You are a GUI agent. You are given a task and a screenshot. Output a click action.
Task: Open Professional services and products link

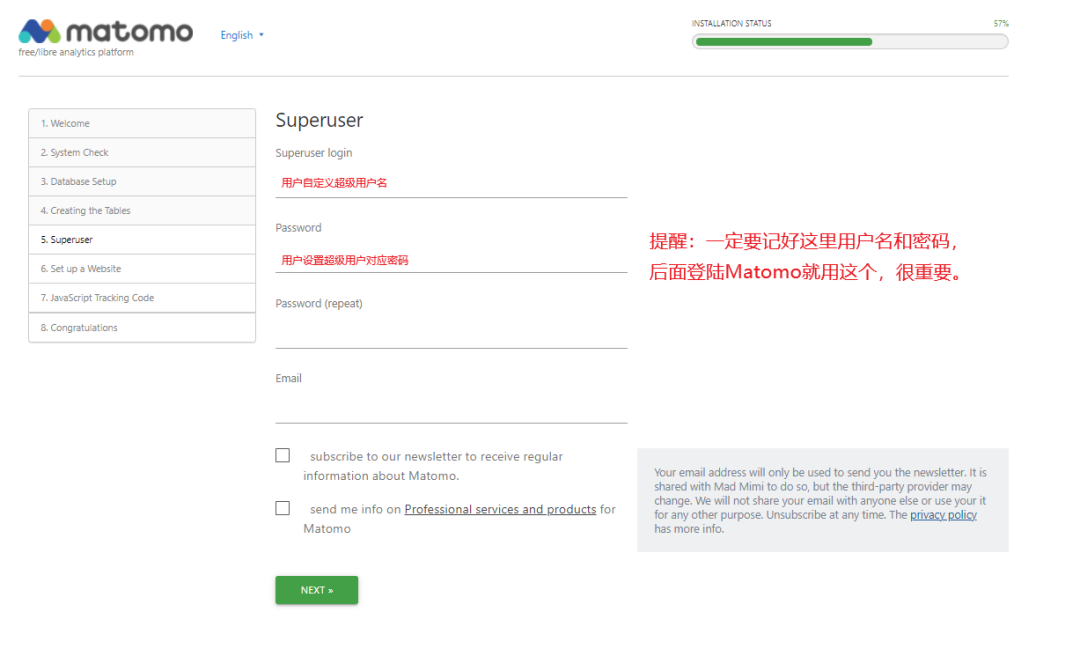pos(500,509)
